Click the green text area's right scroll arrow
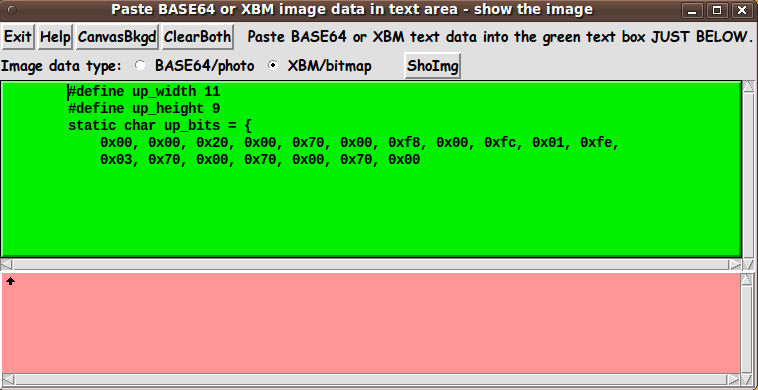 tap(735, 264)
